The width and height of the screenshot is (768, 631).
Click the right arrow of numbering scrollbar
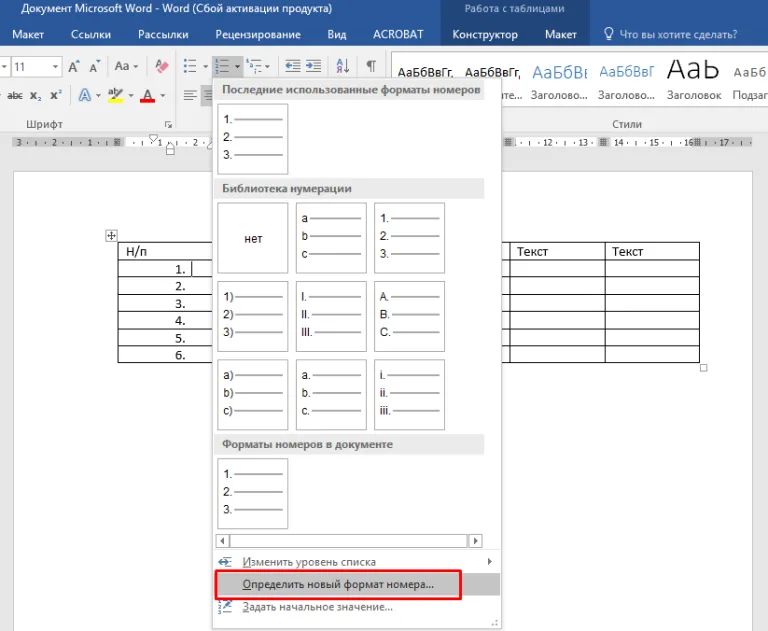point(475,541)
